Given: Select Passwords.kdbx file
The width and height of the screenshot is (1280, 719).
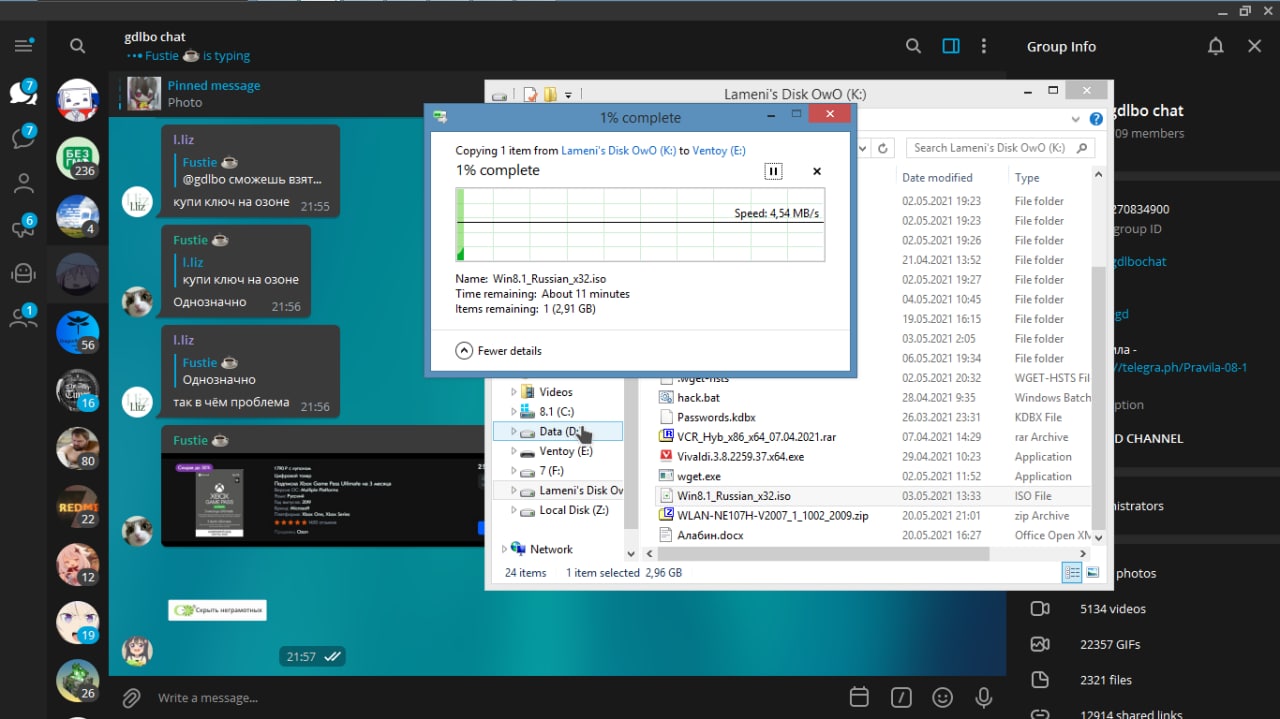Looking at the screenshot, I should (716, 418).
